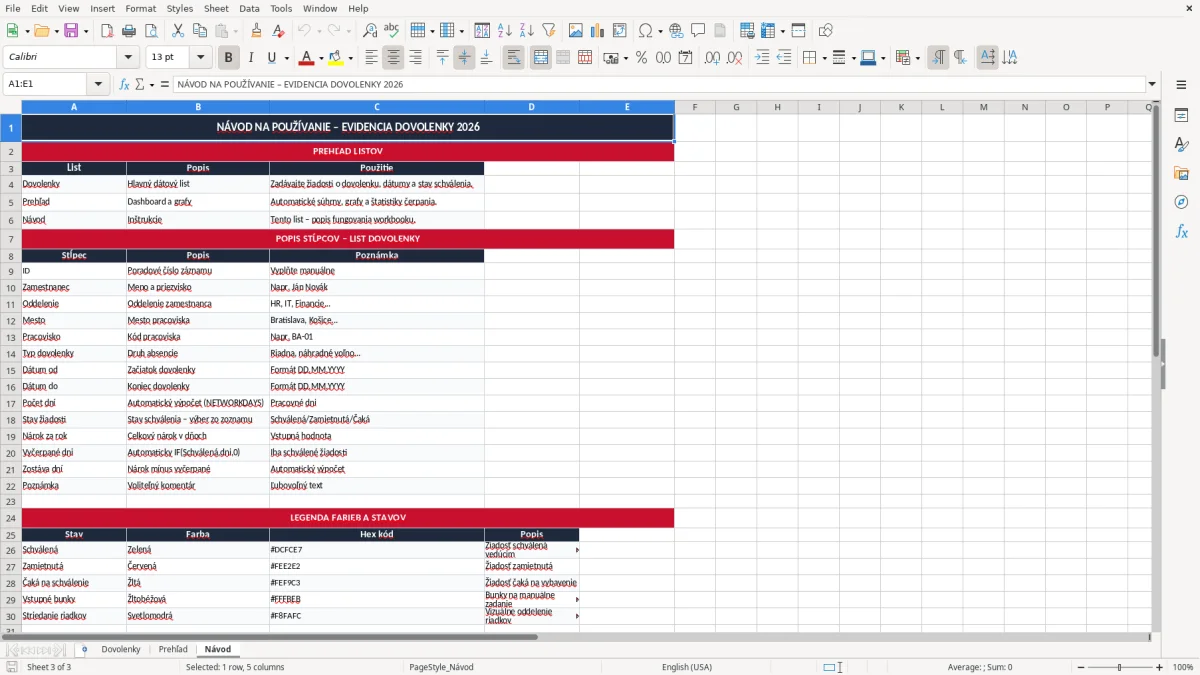
Task: Apply yellow background color swatch
Action: (335, 58)
